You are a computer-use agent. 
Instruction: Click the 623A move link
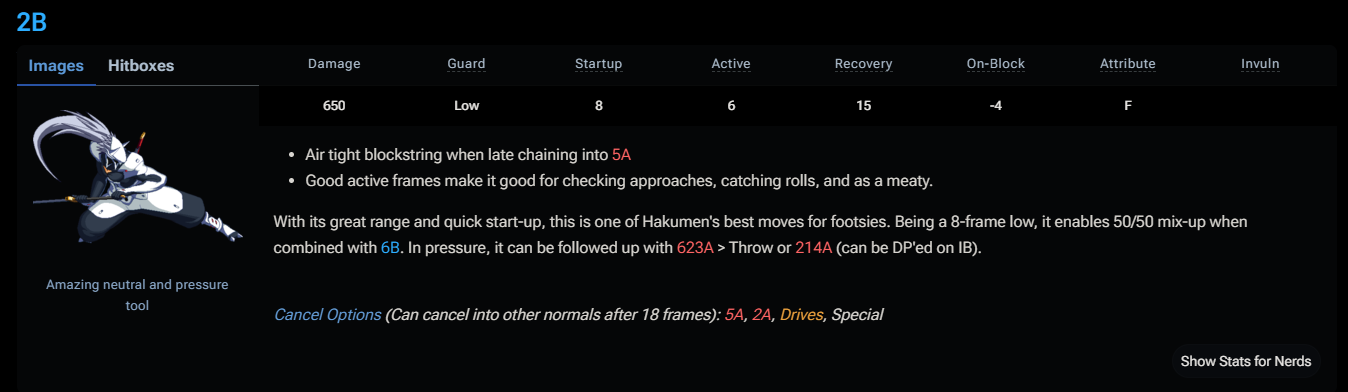pyautogui.click(x=695, y=248)
